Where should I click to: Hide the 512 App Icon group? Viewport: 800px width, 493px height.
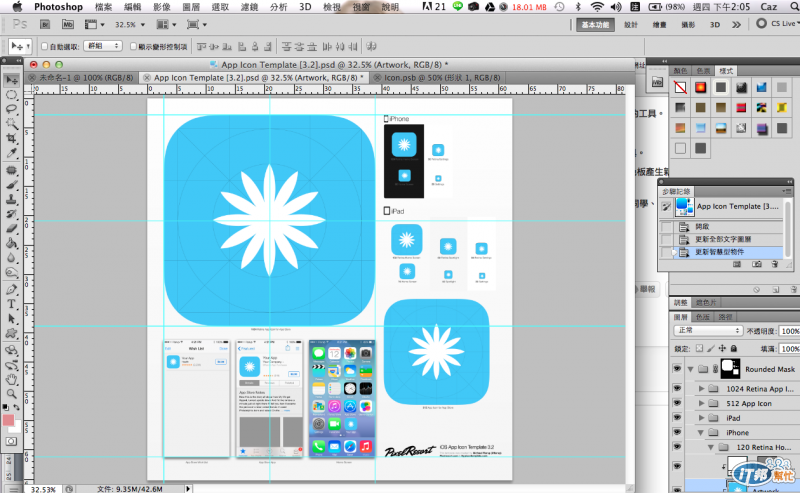pos(677,403)
